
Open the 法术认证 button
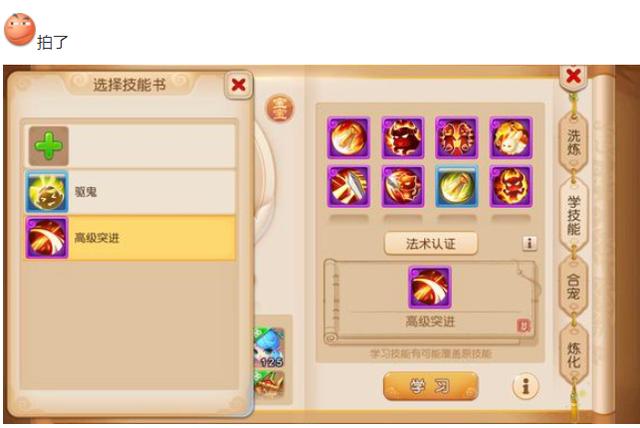coord(431,244)
